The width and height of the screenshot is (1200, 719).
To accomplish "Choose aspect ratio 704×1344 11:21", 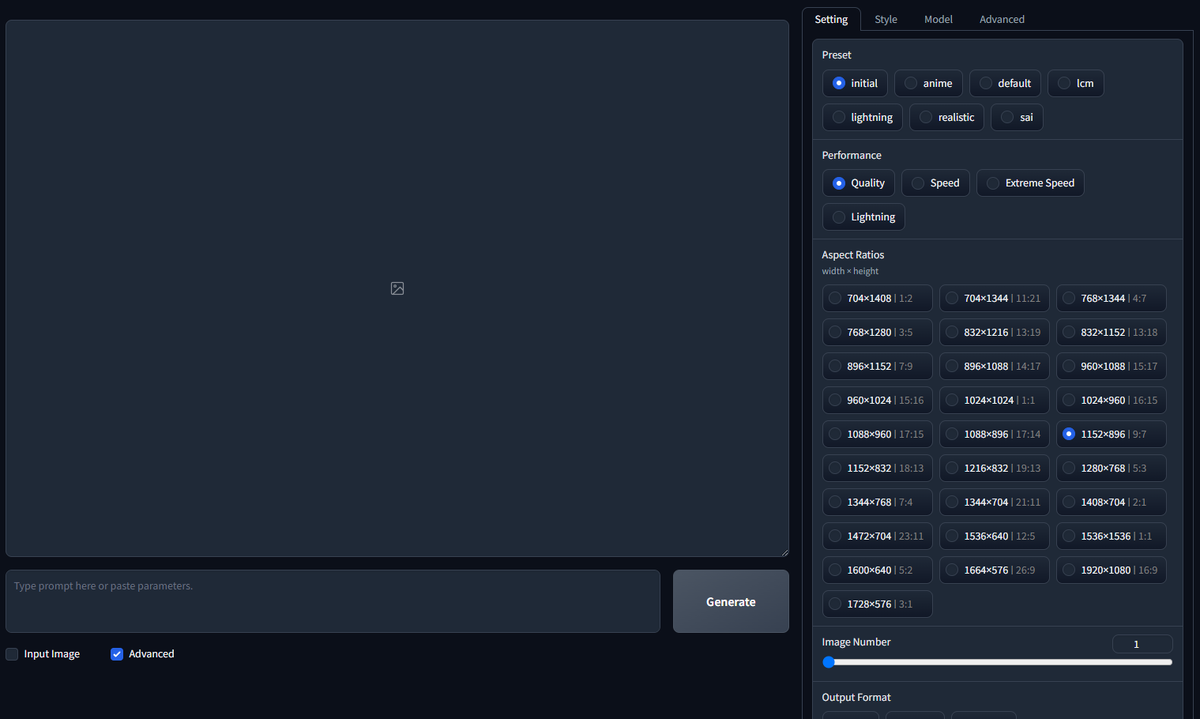I will (994, 298).
